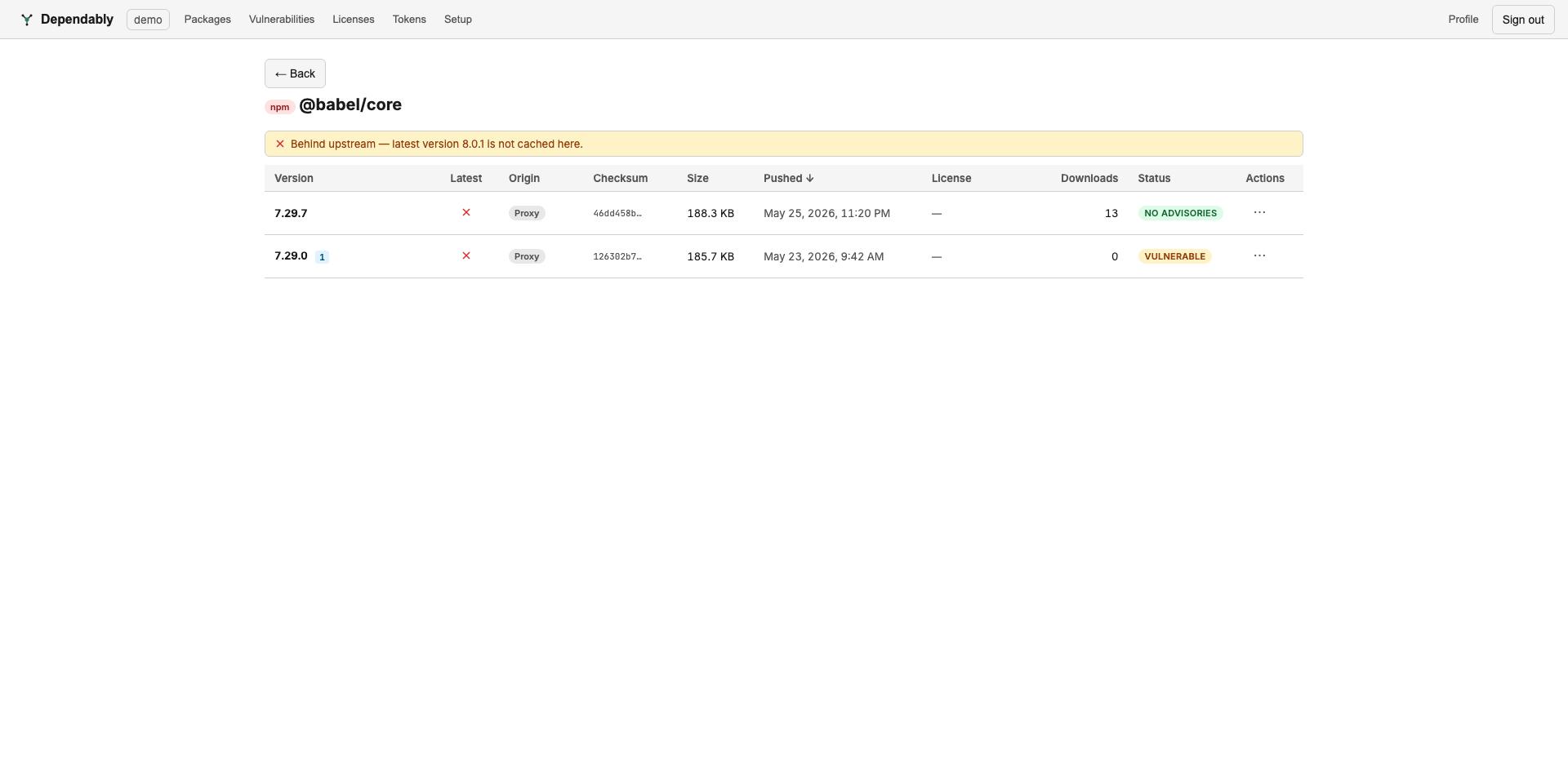The height and width of the screenshot is (764, 1568).
Task: Click the npm ecosystem badge
Action: click(279, 107)
